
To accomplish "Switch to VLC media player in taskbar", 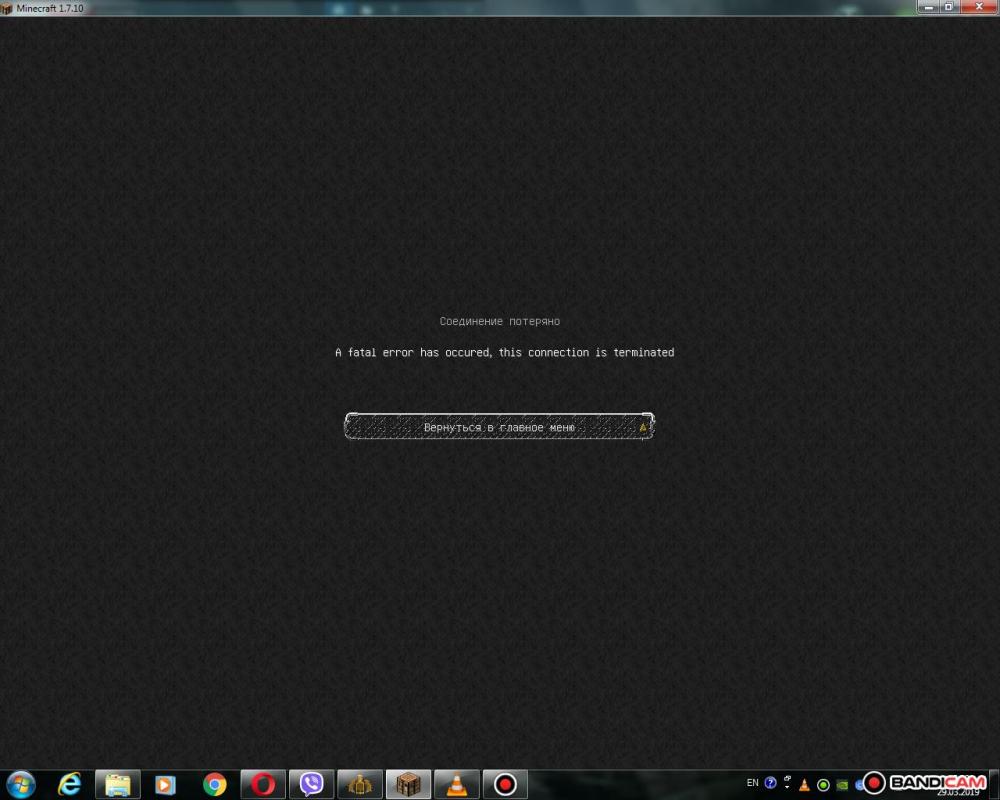I will point(456,784).
